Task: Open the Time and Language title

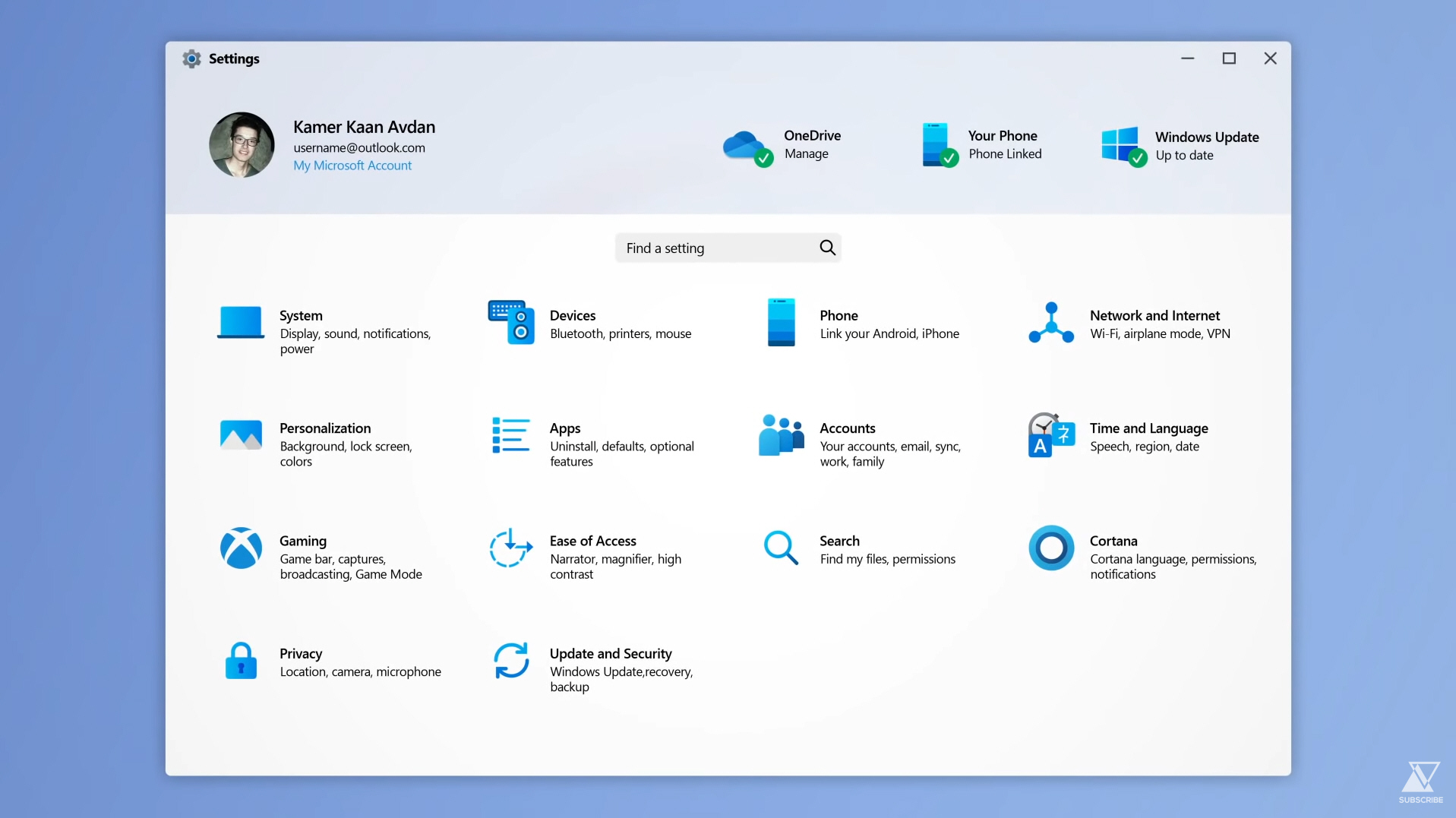Action: coord(1148,428)
